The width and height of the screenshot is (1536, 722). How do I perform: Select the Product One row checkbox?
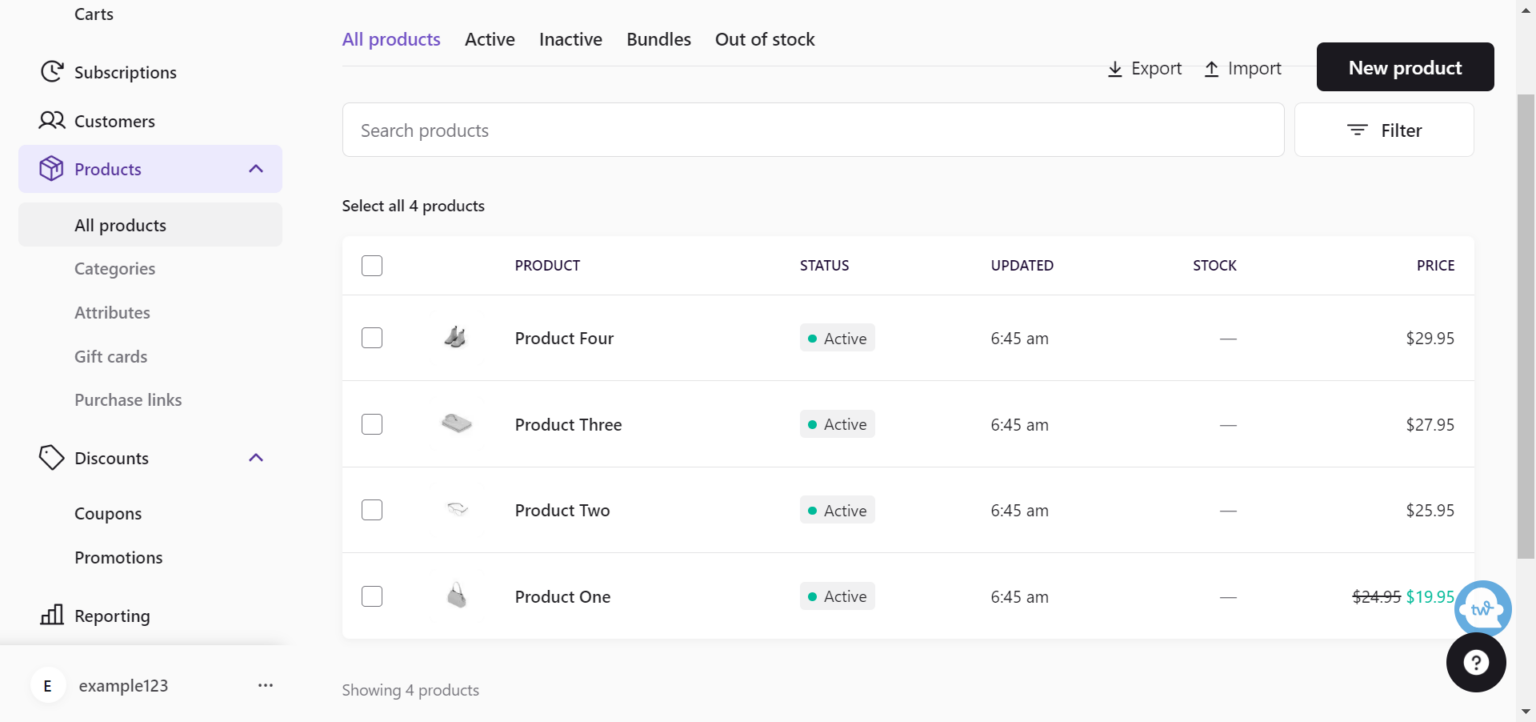372,596
